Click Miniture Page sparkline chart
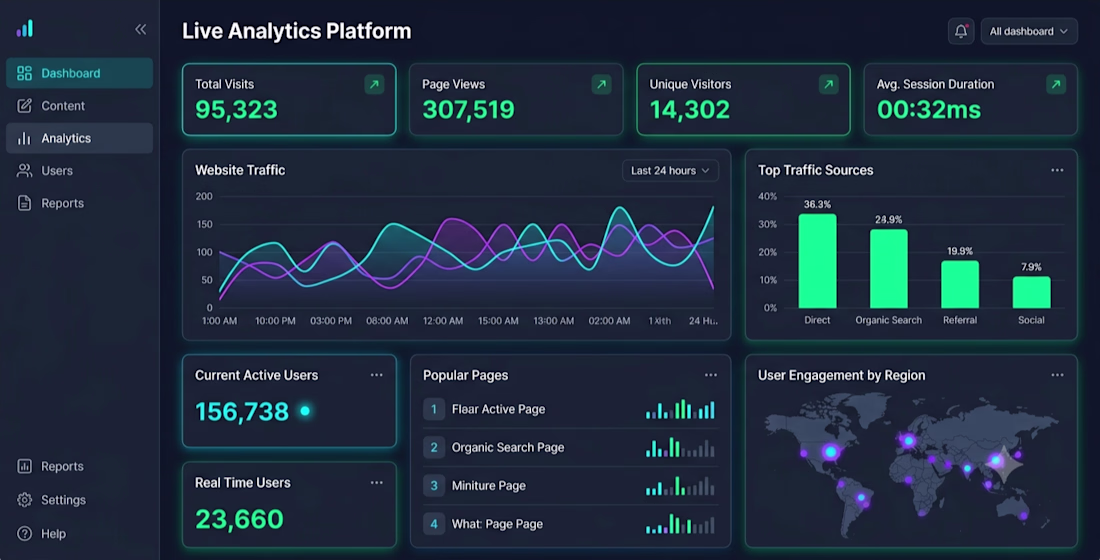1100x560 pixels. click(680, 486)
